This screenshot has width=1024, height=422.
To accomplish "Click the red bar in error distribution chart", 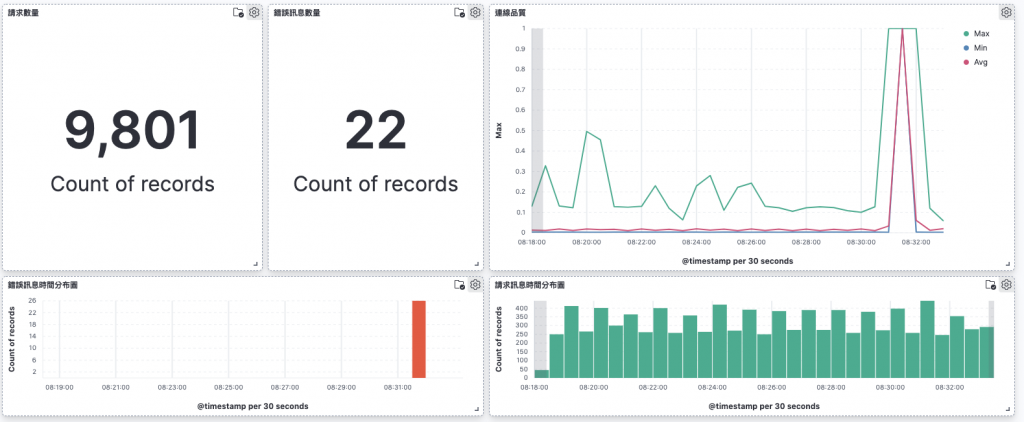I will (419, 339).
